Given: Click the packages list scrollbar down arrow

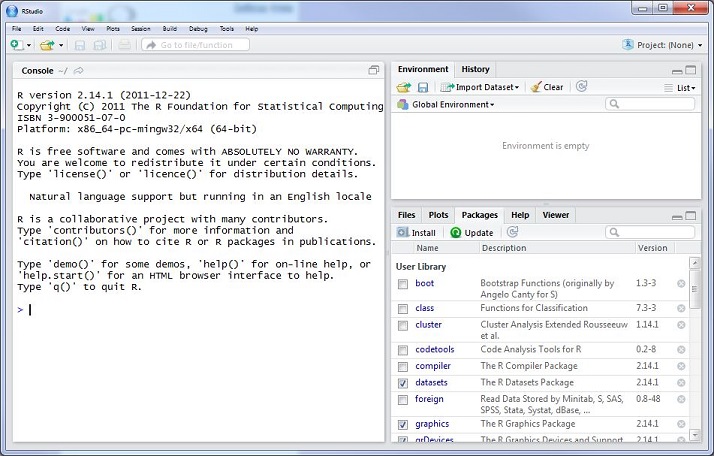Looking at the screenshot, I should coord(695,435).
